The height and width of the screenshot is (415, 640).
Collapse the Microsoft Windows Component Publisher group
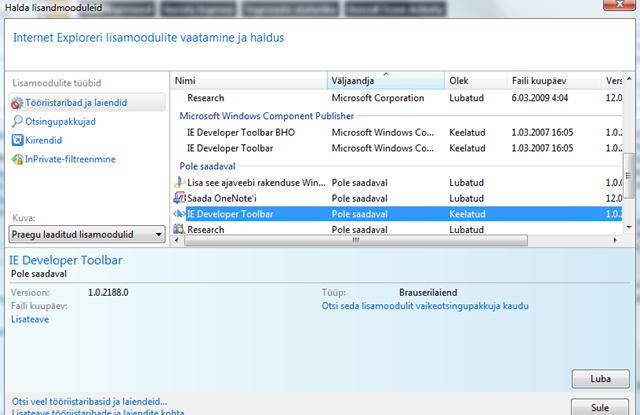pos(267,116)
